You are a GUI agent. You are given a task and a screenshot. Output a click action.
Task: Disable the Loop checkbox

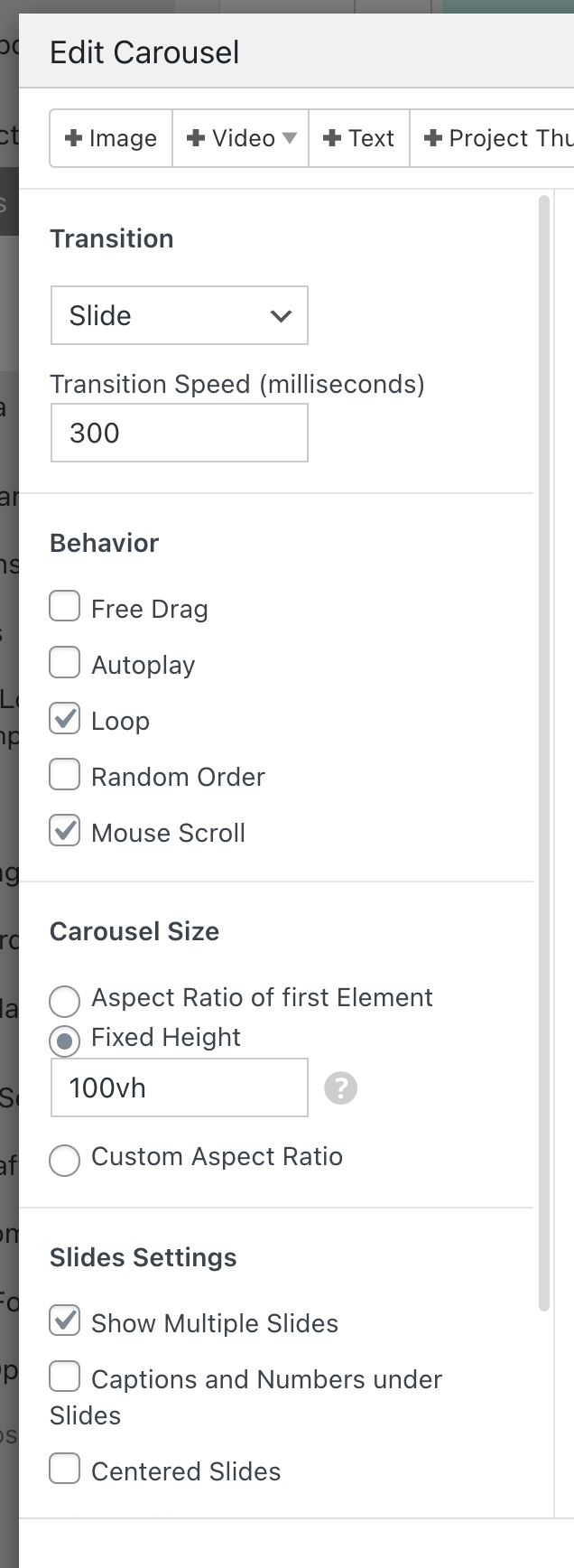click(65, 718)
